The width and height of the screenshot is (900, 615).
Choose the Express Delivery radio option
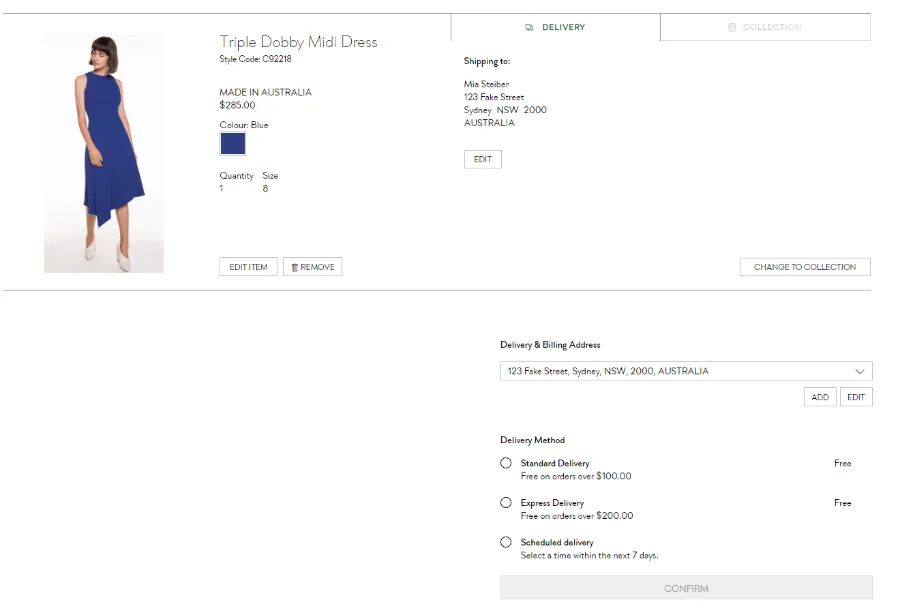pos(506,503)
